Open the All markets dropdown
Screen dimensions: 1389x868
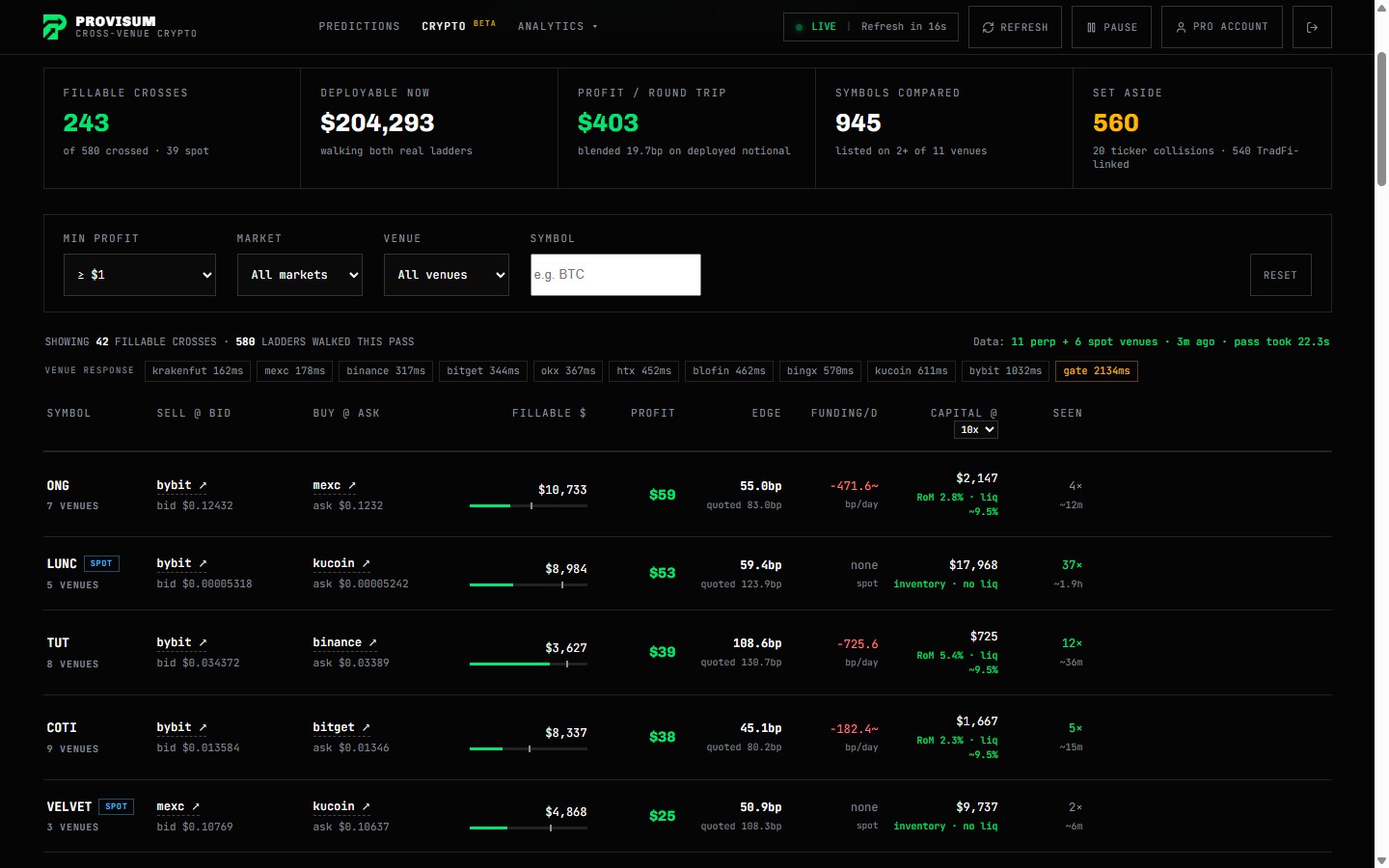click(300, 275)
